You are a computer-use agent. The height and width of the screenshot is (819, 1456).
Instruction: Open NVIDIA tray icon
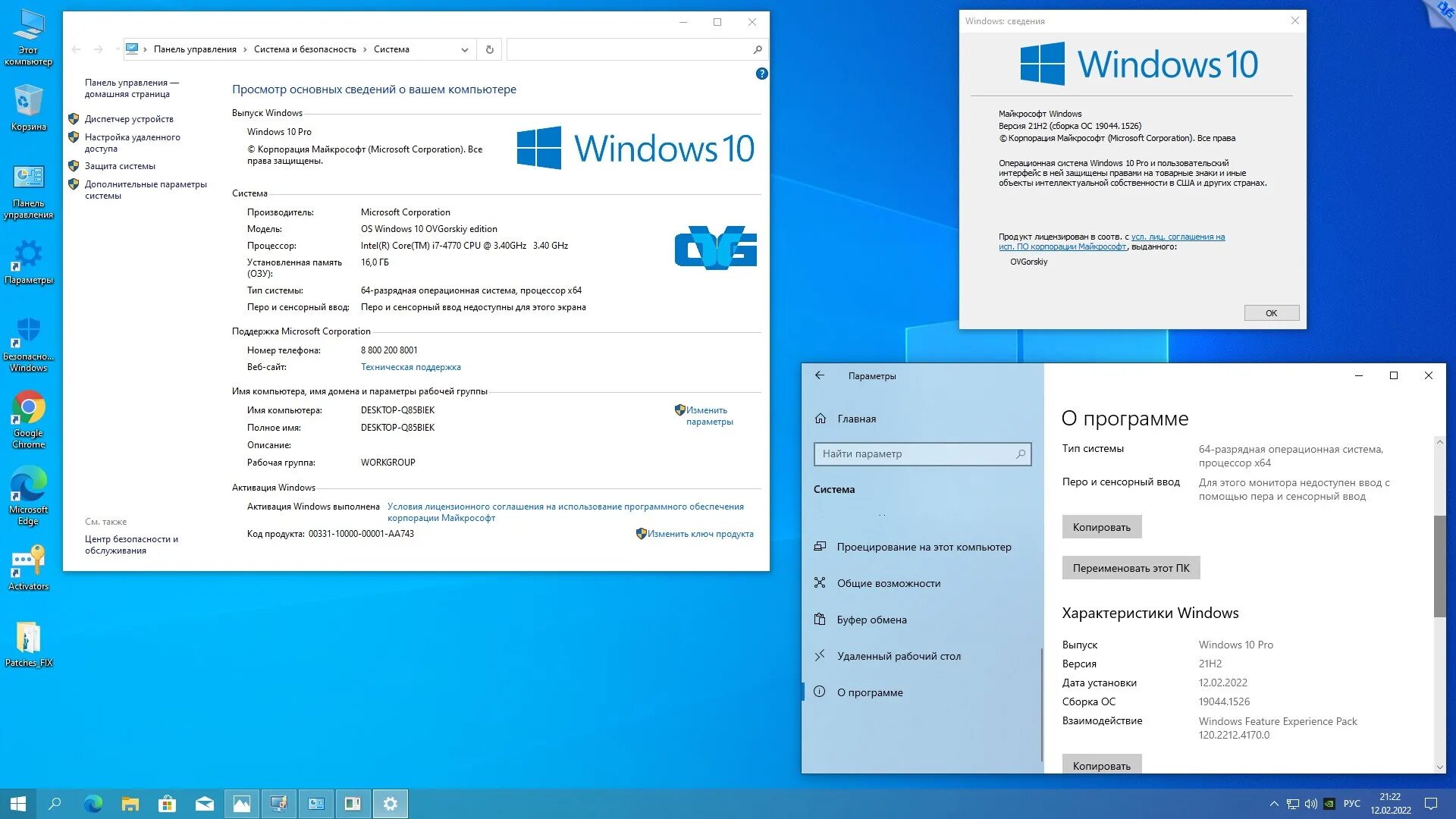[1329, 804]
